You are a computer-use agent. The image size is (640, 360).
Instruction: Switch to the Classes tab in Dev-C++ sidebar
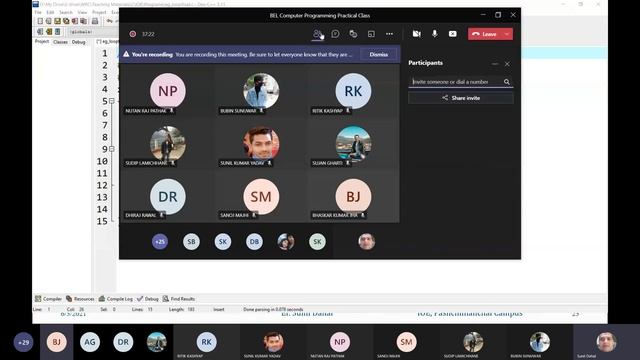click(60, 42)
